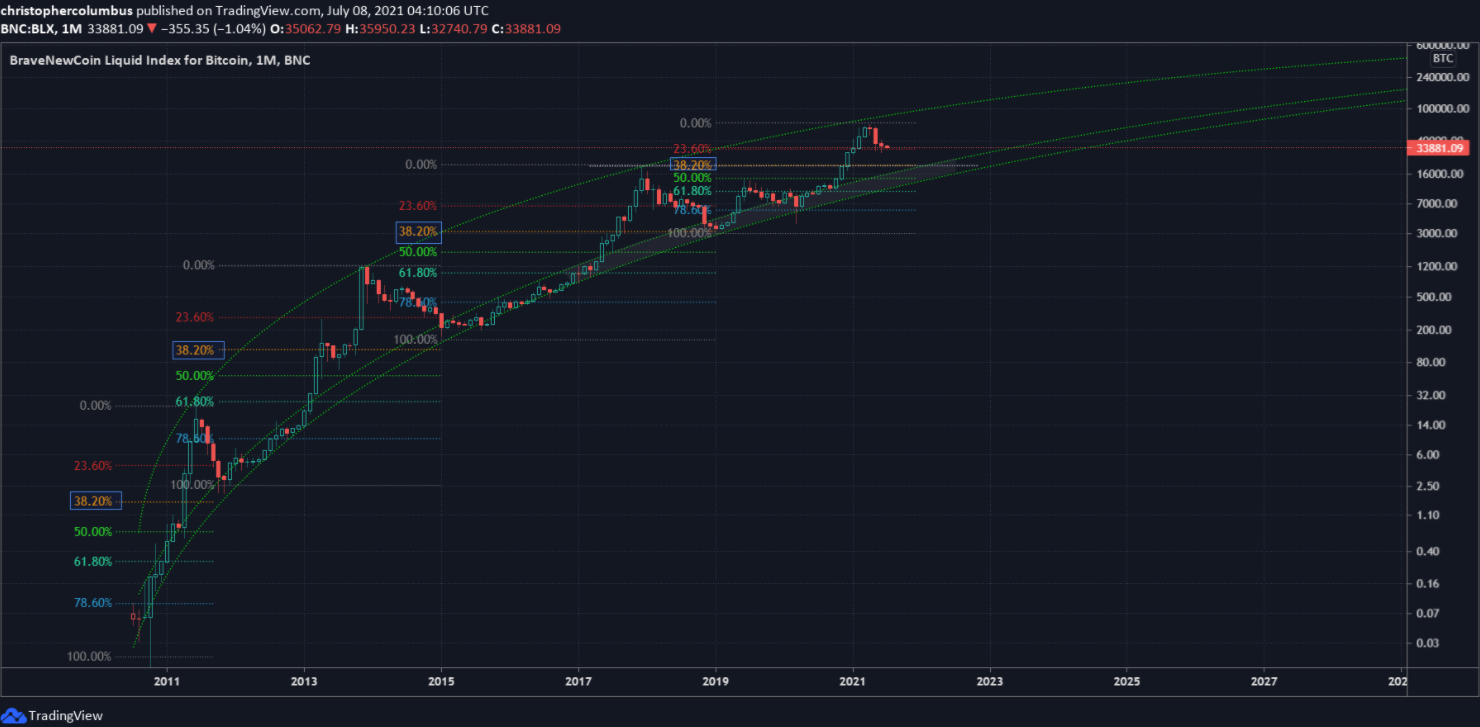Click the 0.00% label above the 2021 peak
This screenshot has width=1480, height=727.
[x=695, y=123]
